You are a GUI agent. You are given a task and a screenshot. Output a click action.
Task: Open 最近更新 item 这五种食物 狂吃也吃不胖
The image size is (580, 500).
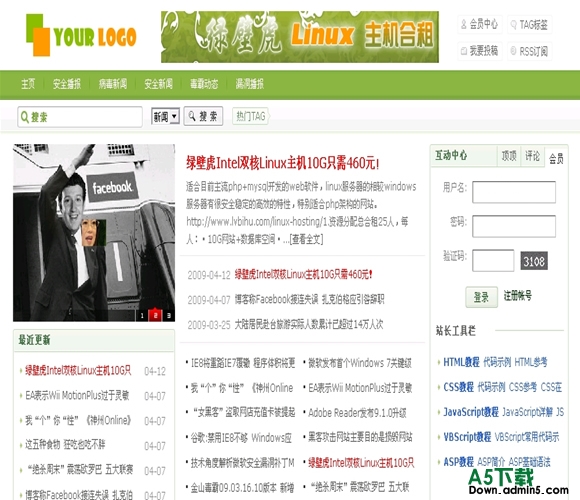[65, 445]
